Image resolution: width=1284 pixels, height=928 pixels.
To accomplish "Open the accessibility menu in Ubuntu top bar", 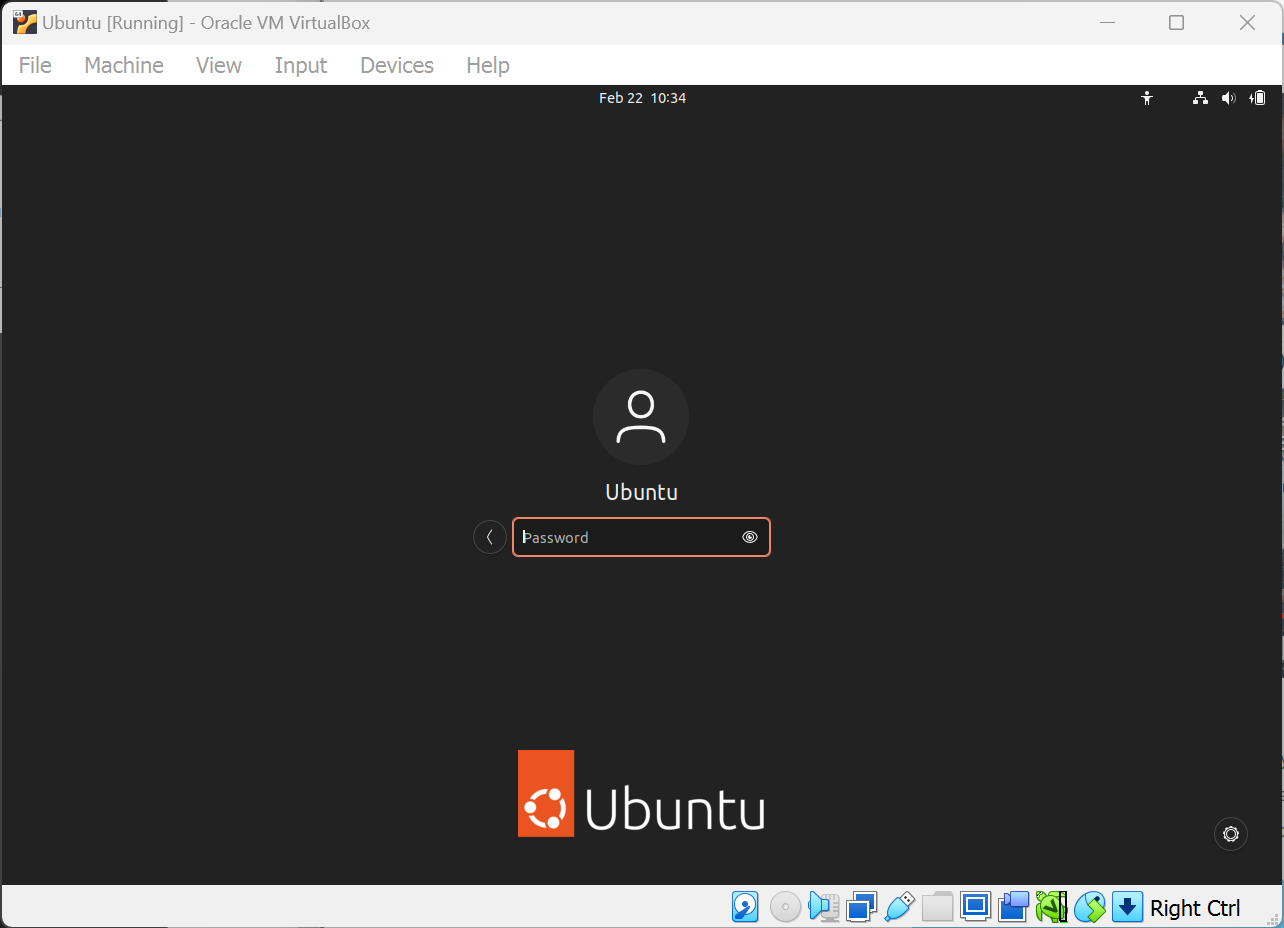I will (x=1147, y=98).
